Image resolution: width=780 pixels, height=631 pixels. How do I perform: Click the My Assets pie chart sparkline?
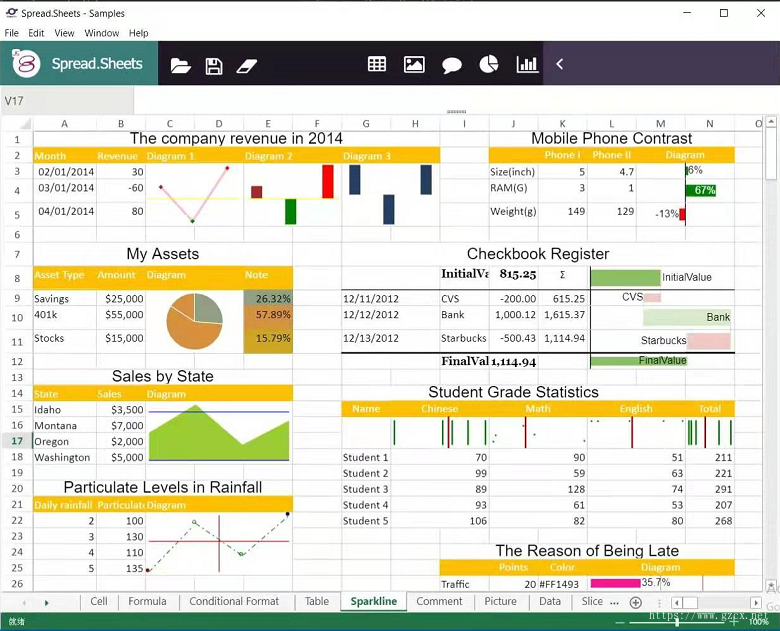click(195, 321)
